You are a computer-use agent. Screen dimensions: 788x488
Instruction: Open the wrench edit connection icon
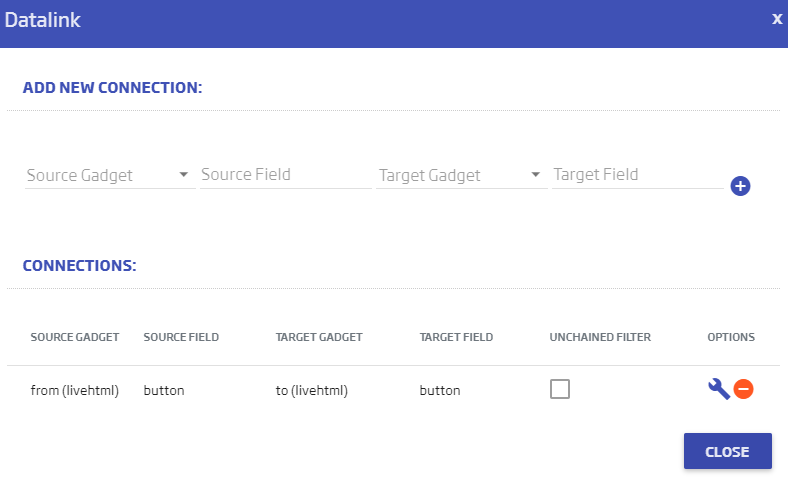(719, 389)
